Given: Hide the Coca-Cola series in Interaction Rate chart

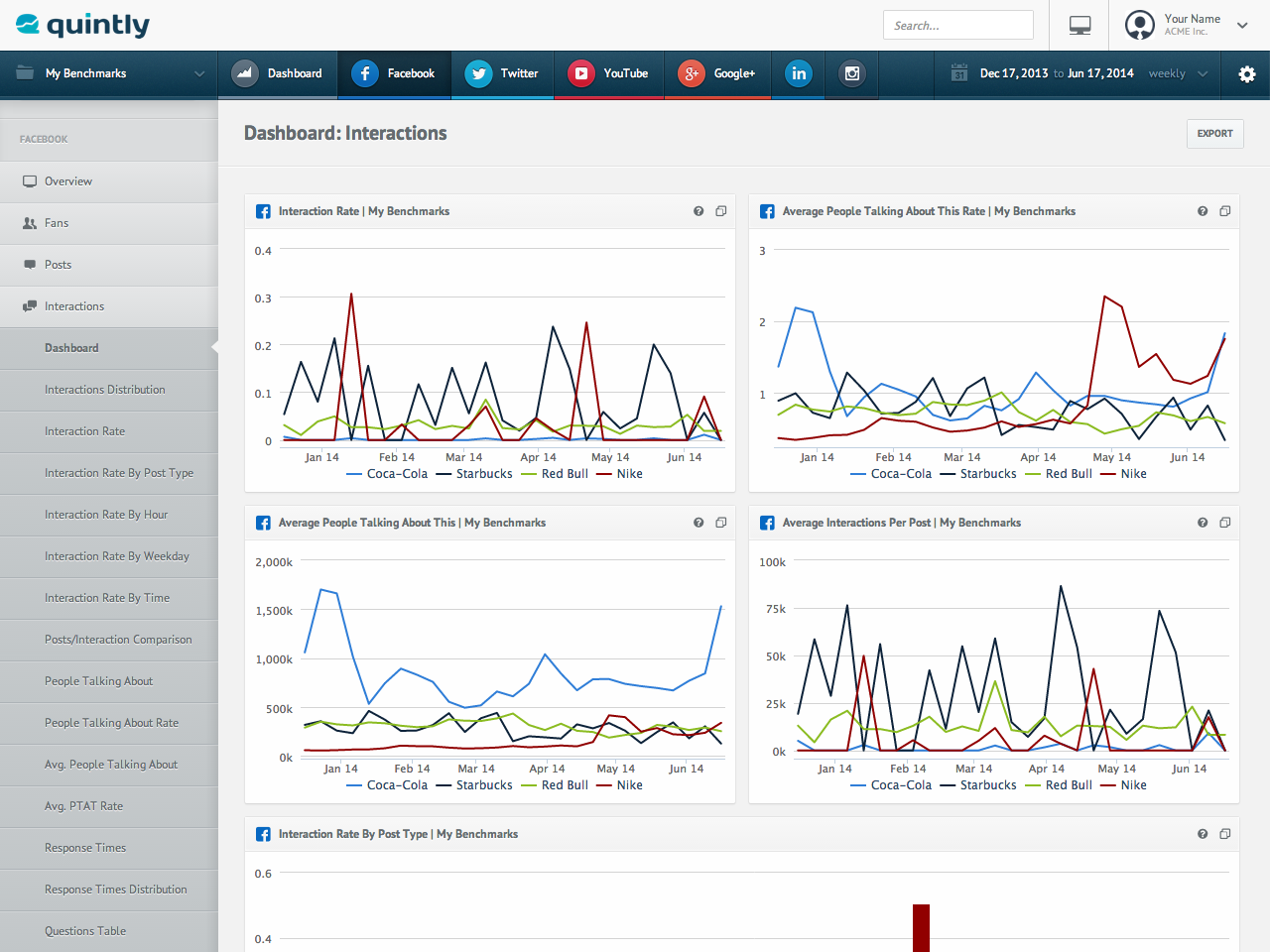Looking at the screenshot, I should [x=392, y=474].
